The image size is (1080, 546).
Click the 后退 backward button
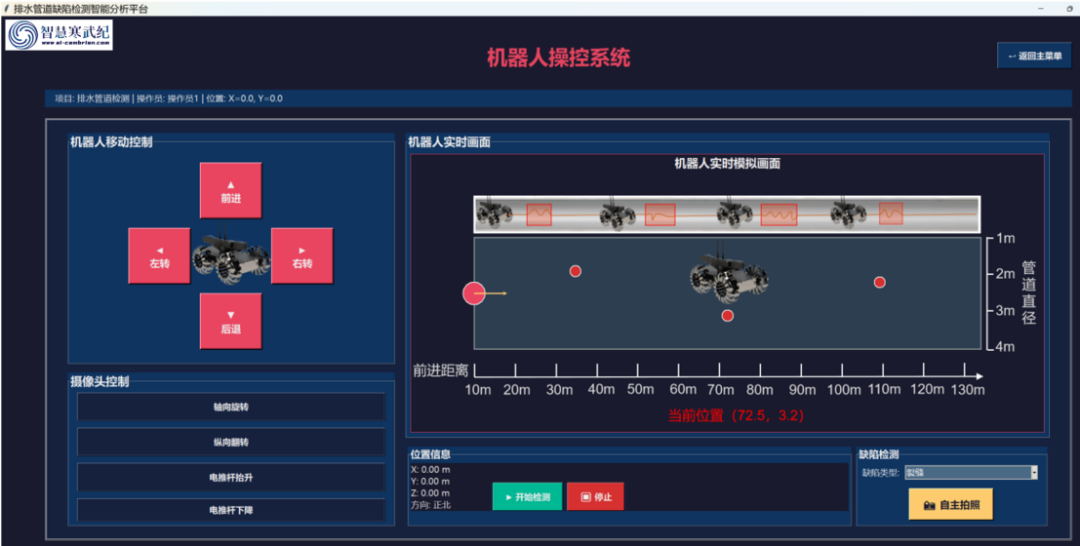230,322
